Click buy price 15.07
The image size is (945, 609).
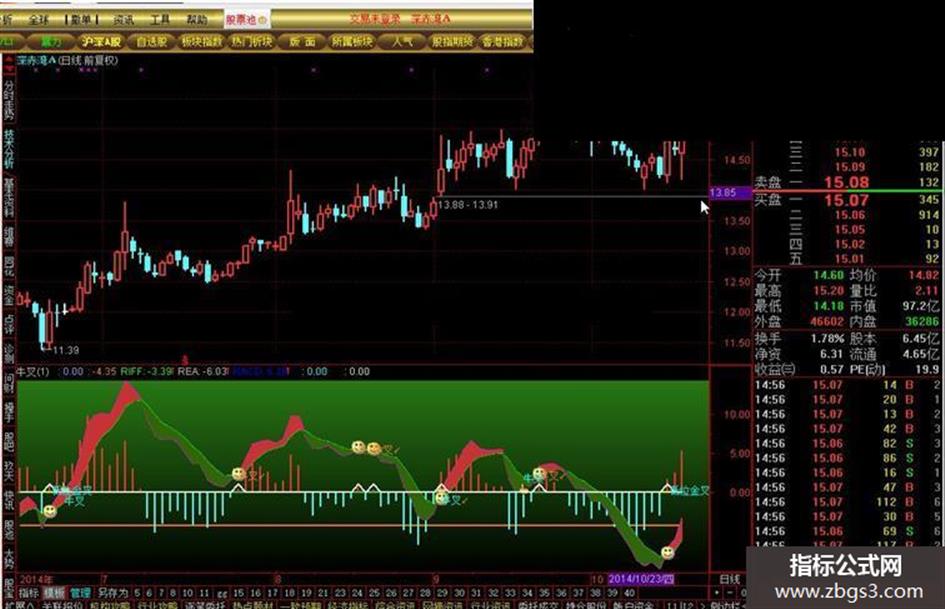(x=847, y=200)
